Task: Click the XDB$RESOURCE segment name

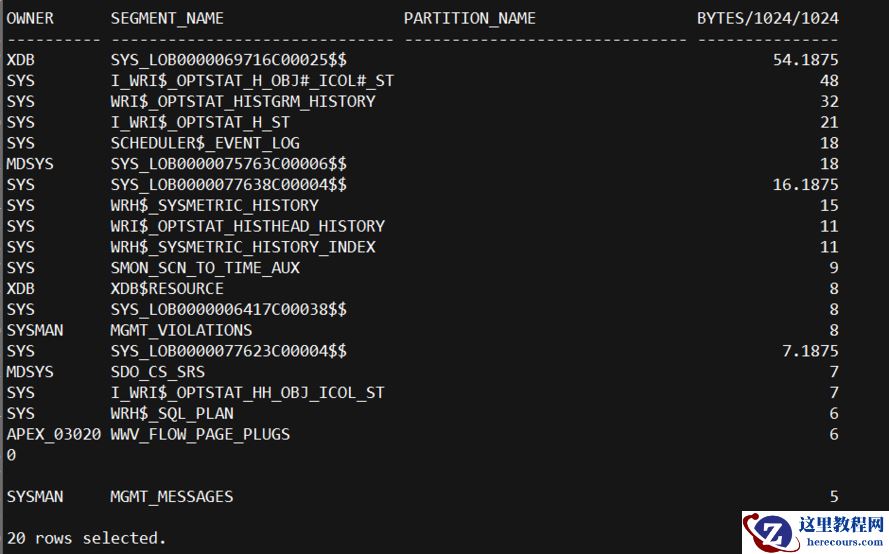Action: [167, 288]
